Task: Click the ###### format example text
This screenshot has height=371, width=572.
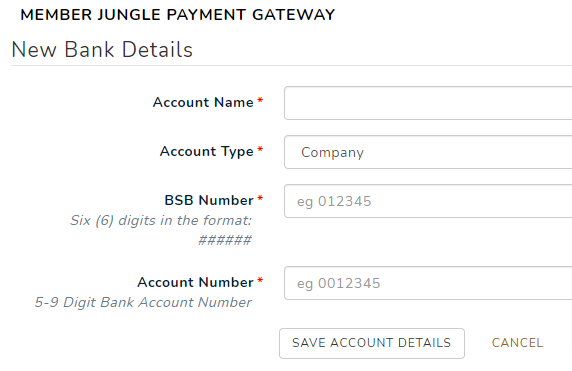Action: pos(225,240)
